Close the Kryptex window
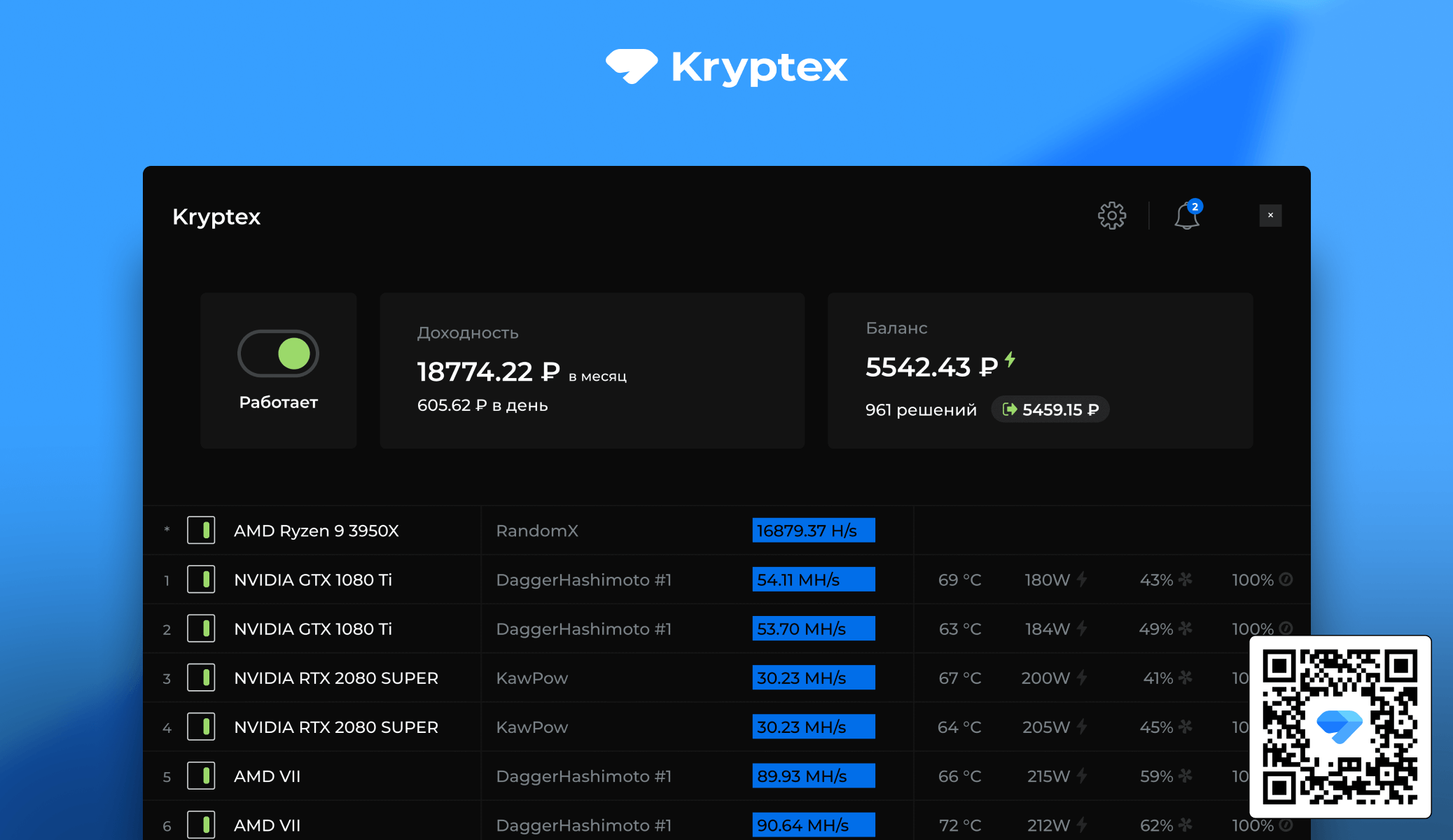1453x840 pixels. (1270, 216)
